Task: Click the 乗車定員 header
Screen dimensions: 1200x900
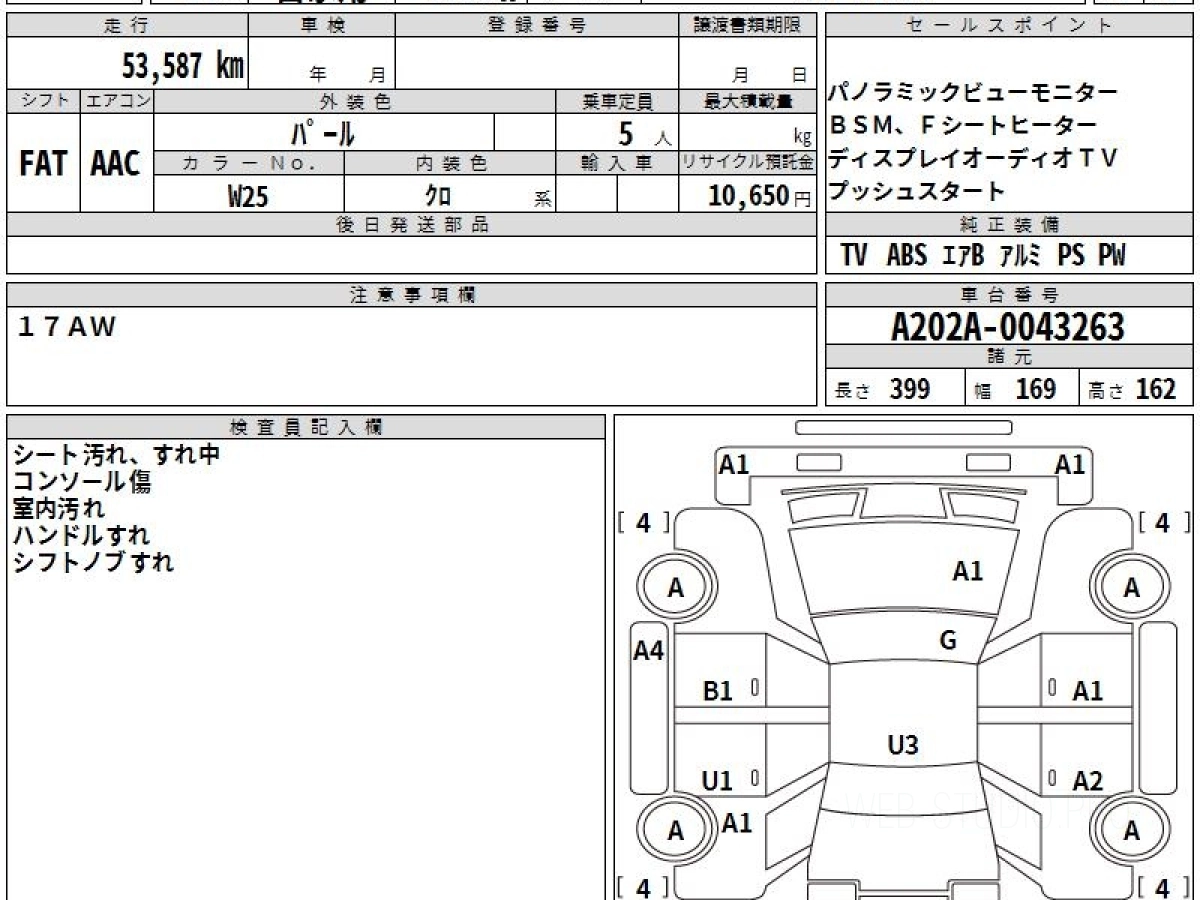Action: [x=617, y=101]
